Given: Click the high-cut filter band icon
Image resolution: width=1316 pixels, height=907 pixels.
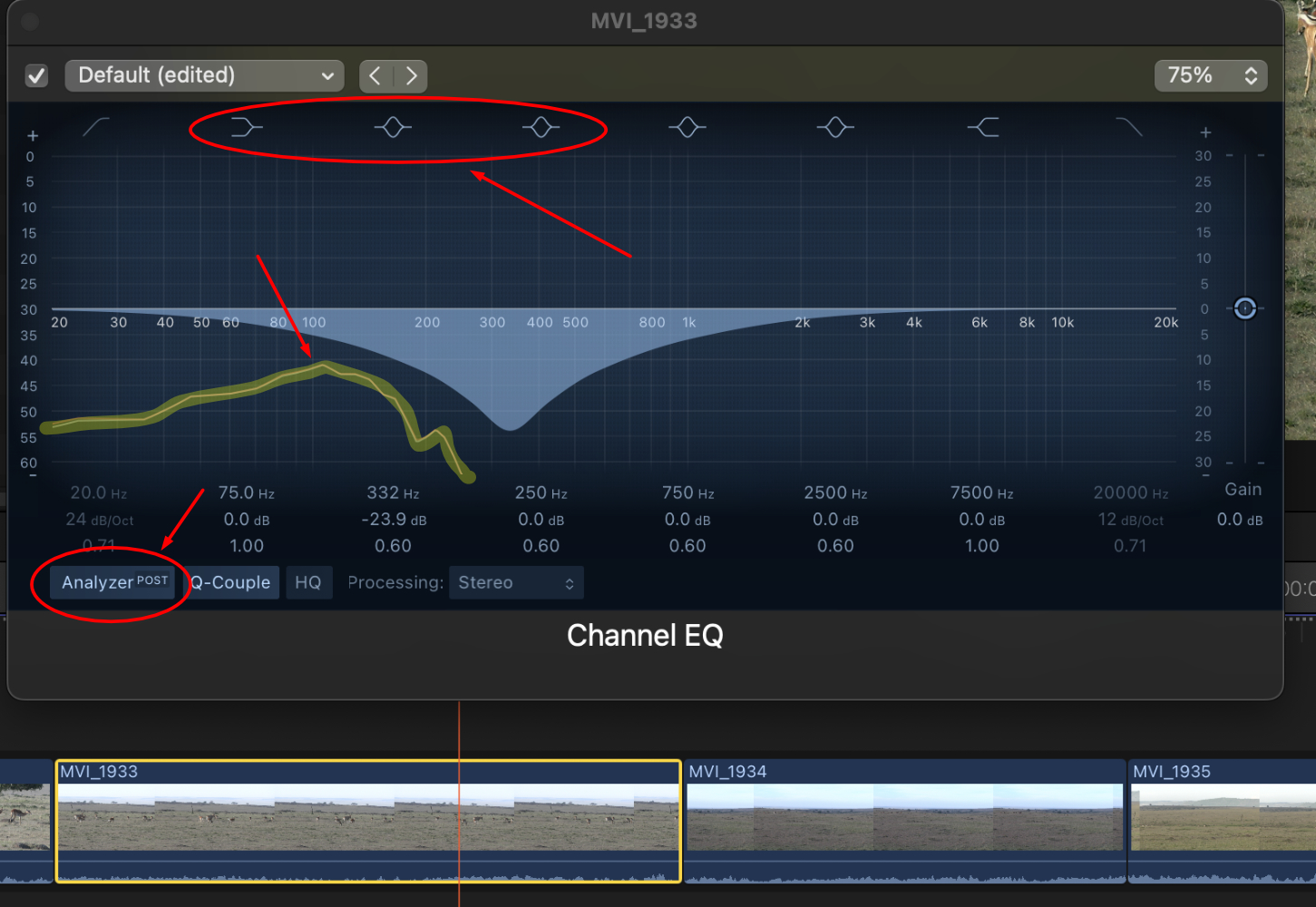Looking at the screenshot, I should [x=1129, y=127].
